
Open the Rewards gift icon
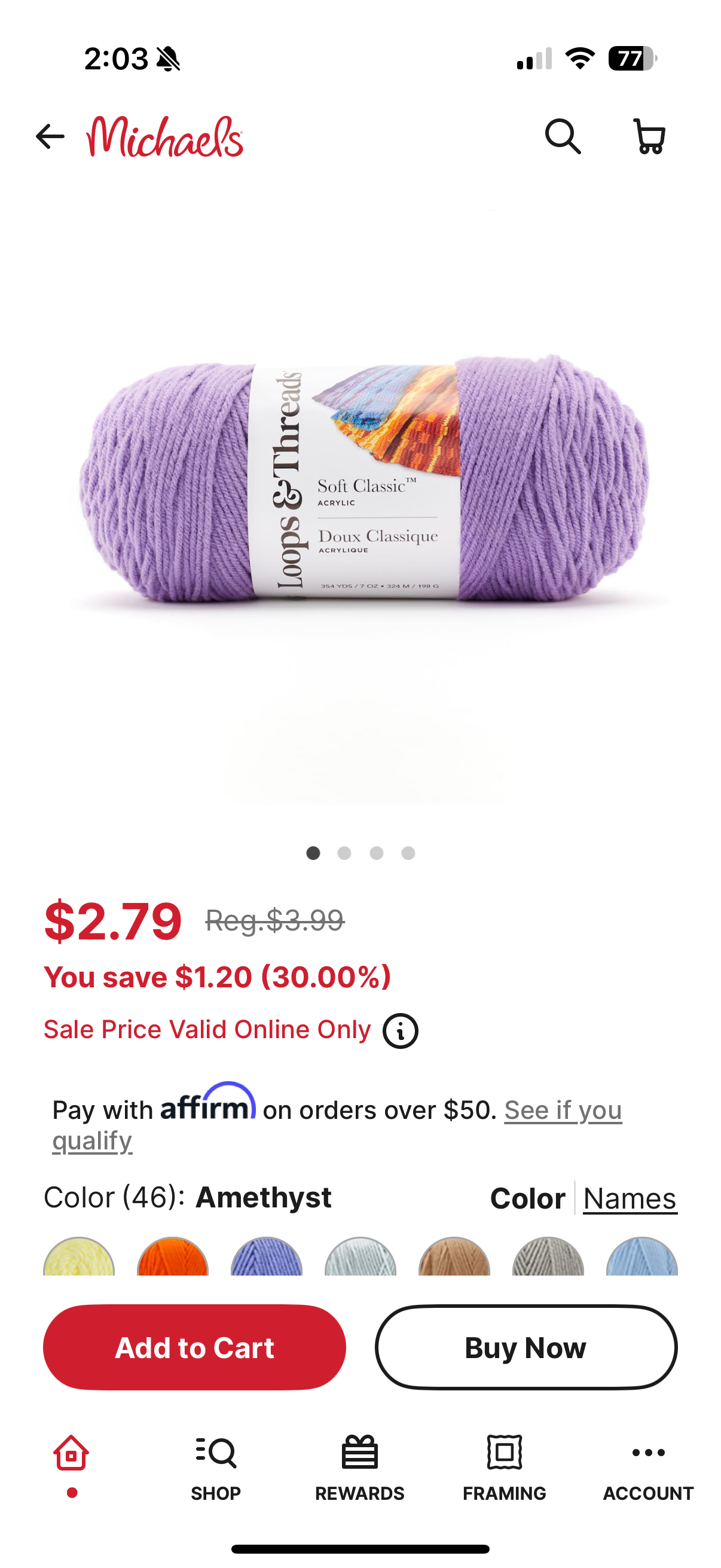pyautogui.click(x=359, y=1453)
